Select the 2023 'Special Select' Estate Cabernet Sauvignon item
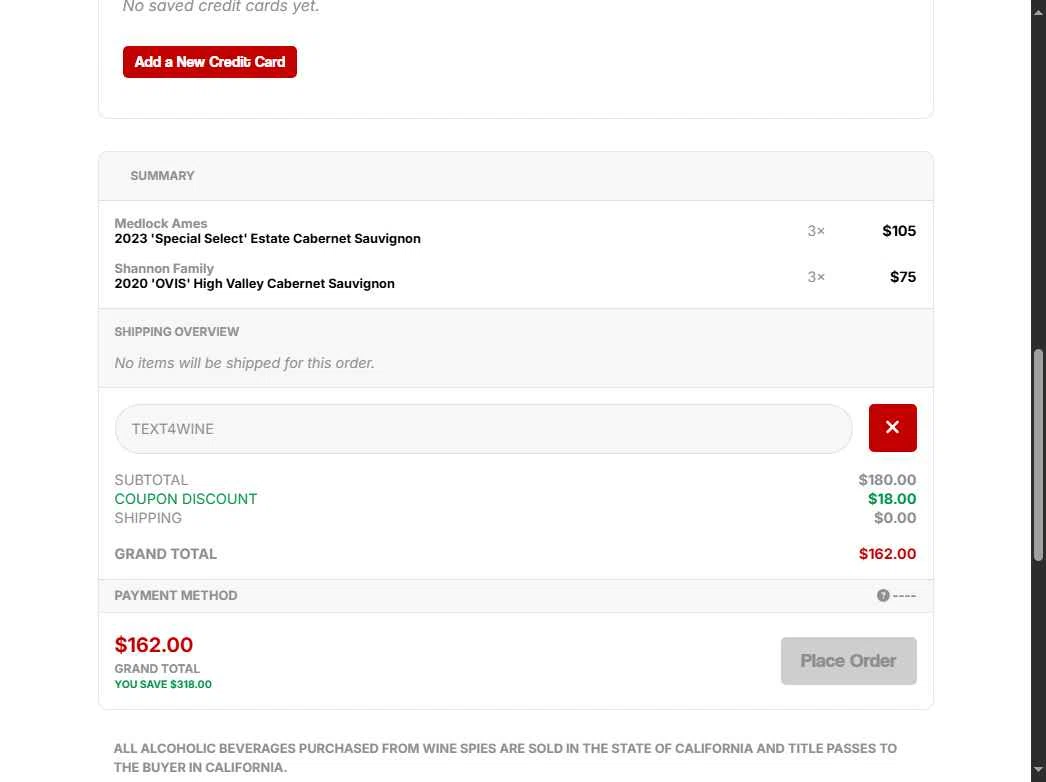The image size is (1046, 782). 268,238
